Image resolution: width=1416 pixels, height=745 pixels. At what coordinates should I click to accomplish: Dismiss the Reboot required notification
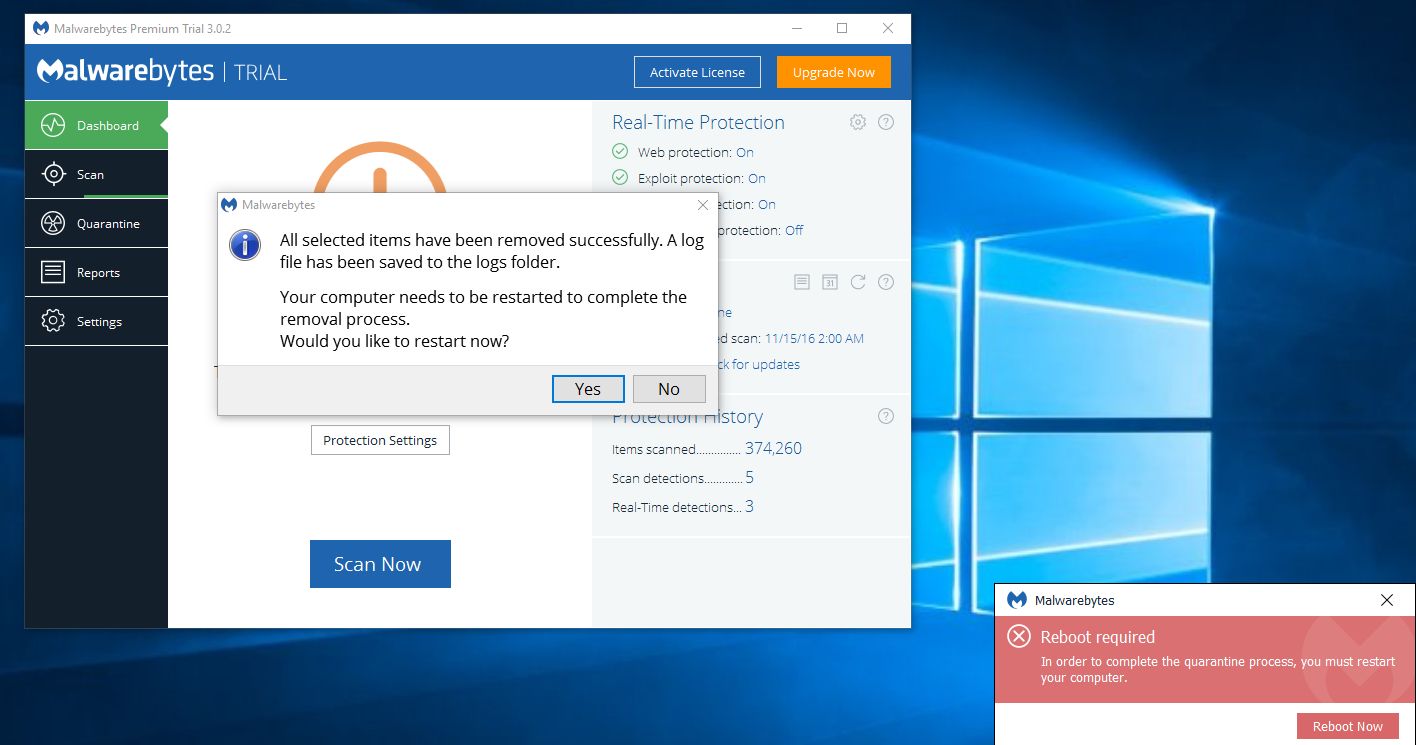pos(1387,600)
